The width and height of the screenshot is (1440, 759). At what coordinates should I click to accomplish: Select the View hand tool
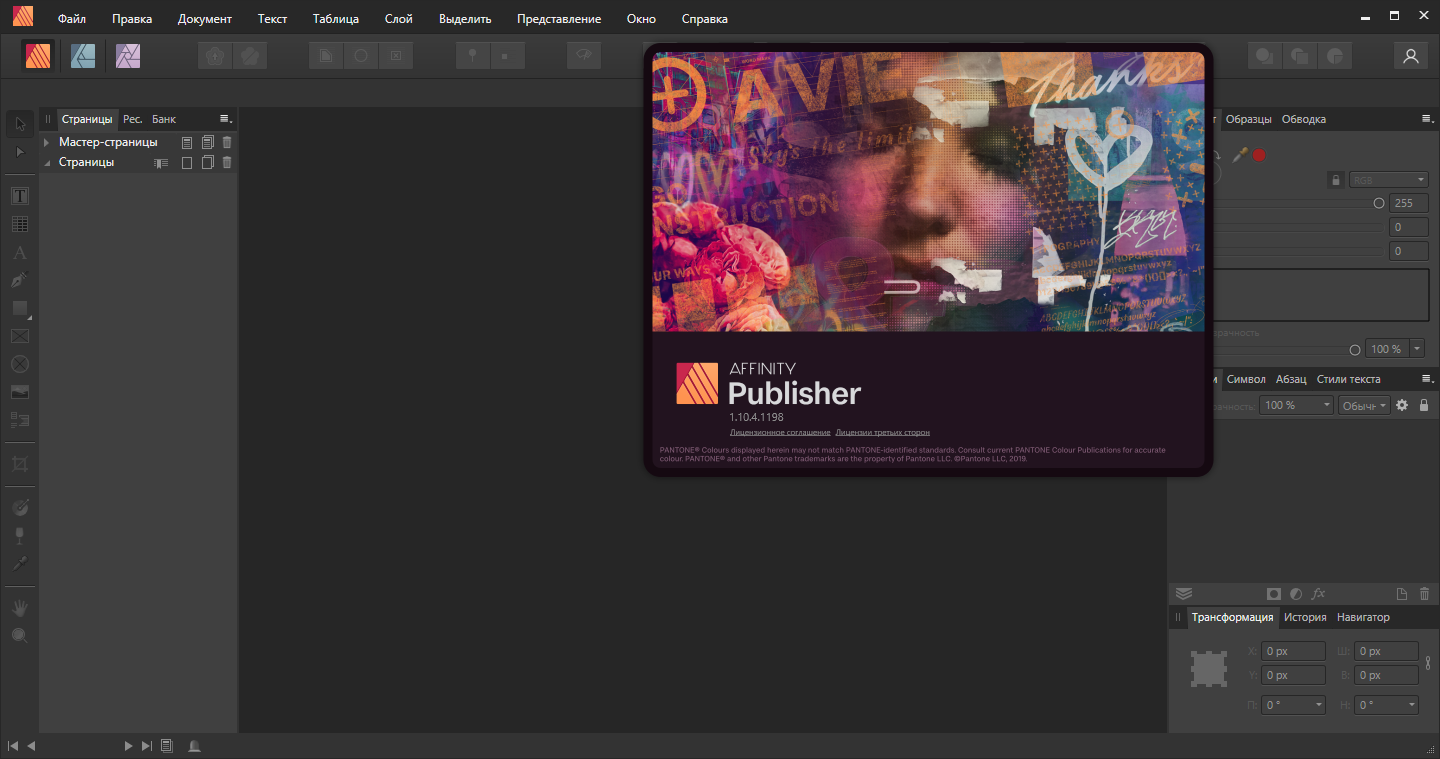pyautogui.click(x=20, y=608)
